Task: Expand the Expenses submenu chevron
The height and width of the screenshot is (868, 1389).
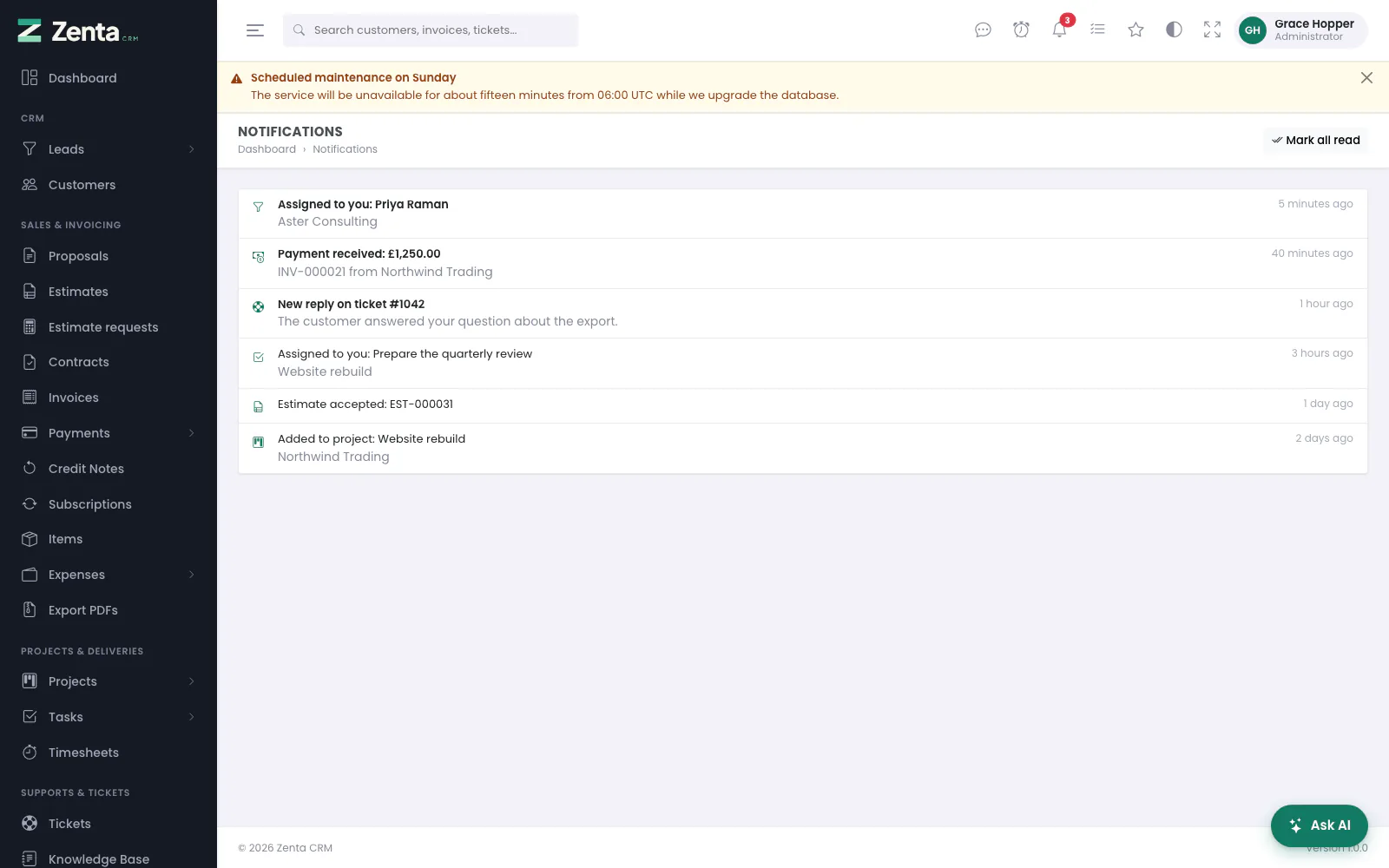Action: [192, 575]
